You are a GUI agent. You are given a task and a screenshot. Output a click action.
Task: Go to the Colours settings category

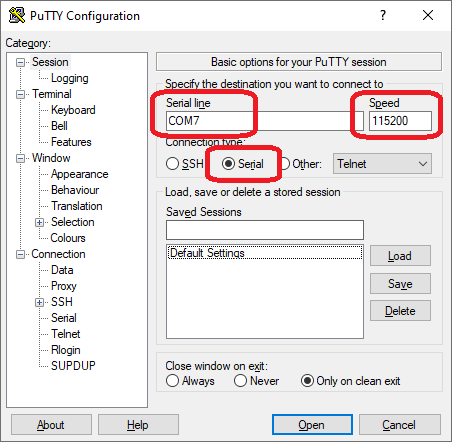click(x=68, y=238)
